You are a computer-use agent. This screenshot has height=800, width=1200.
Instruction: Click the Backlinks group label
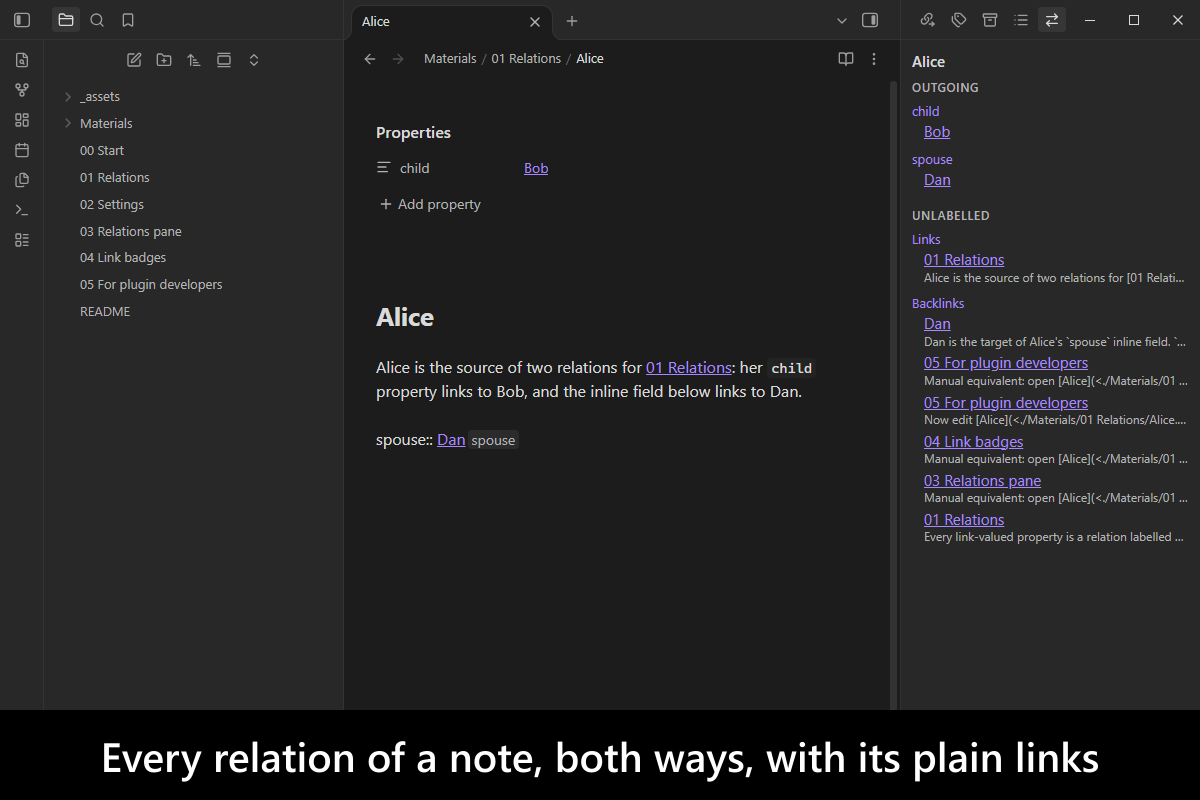[938, 303]
